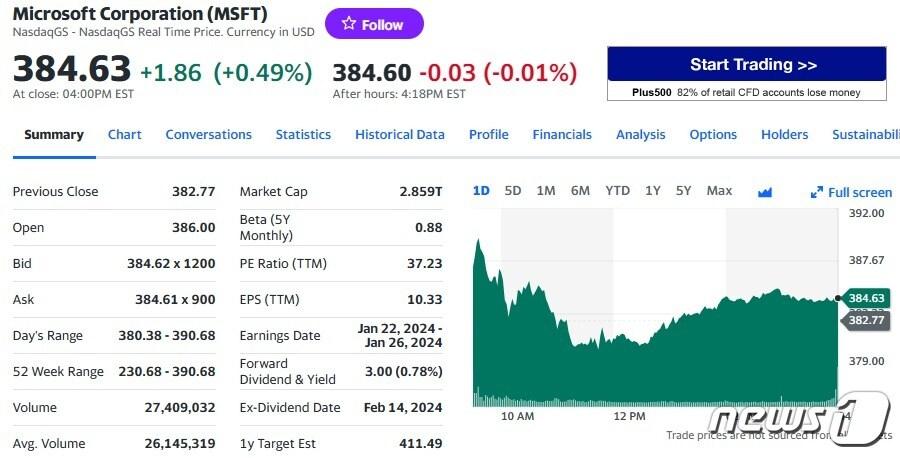Open the chart type icon
Image resolution: width=900 pixels, height=458 pixels.
[x=766, y=192]
